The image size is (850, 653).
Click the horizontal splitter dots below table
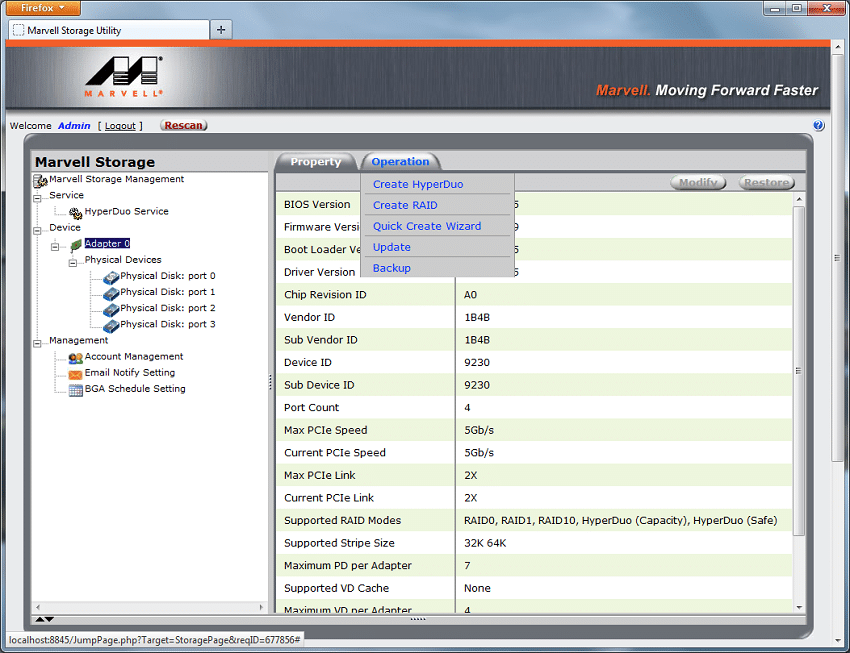click(x=418, y=619)
